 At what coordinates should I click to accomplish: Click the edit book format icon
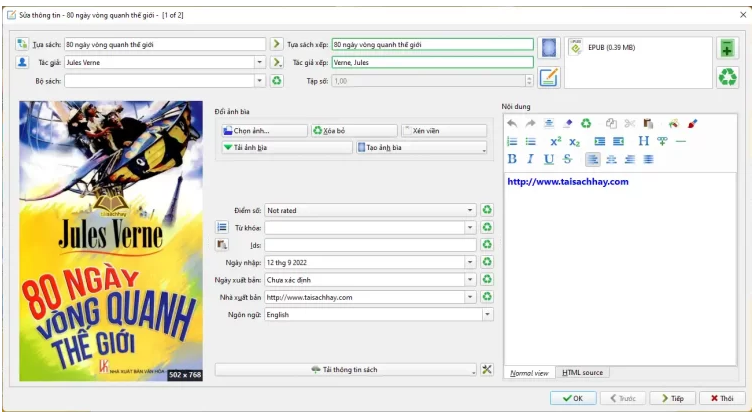click(549, 77)
